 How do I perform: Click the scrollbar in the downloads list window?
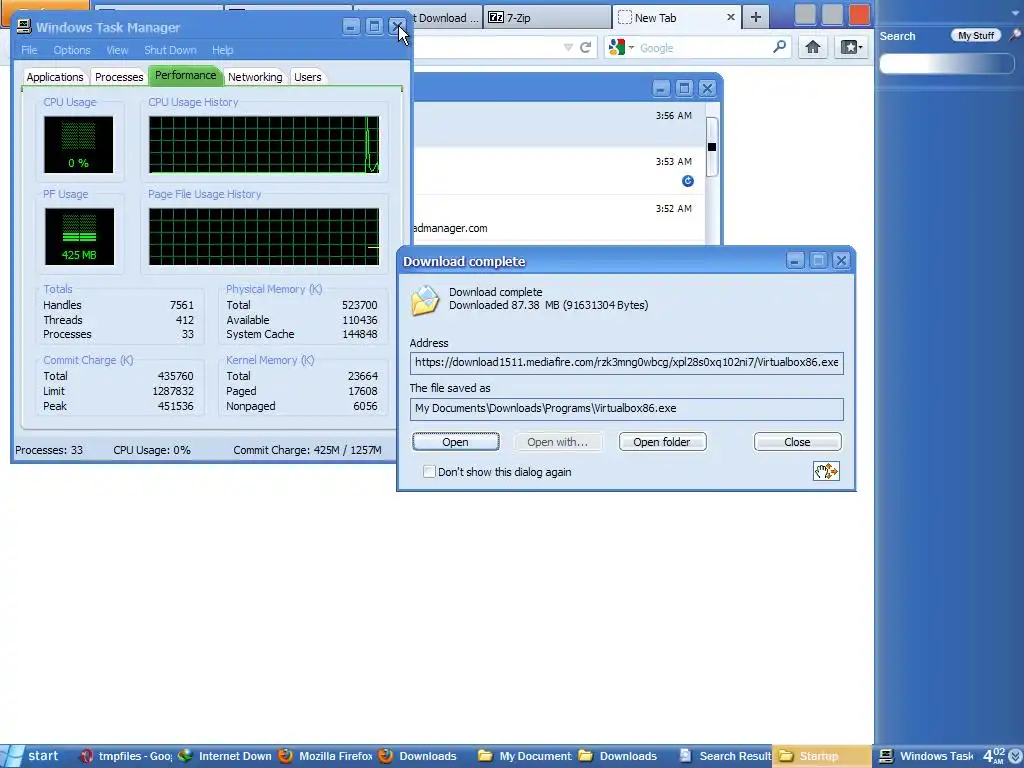click(x=712, y=146)
